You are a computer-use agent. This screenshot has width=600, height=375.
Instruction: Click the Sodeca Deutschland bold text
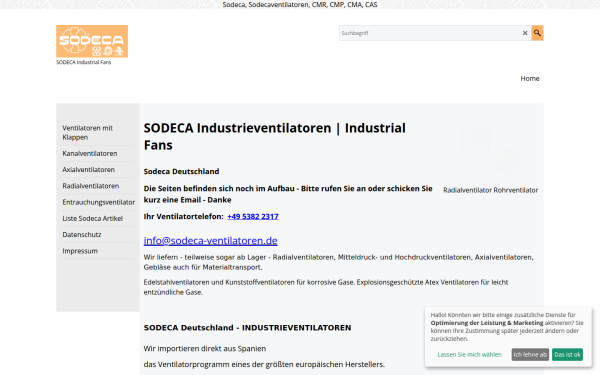[x=181, y=171]
